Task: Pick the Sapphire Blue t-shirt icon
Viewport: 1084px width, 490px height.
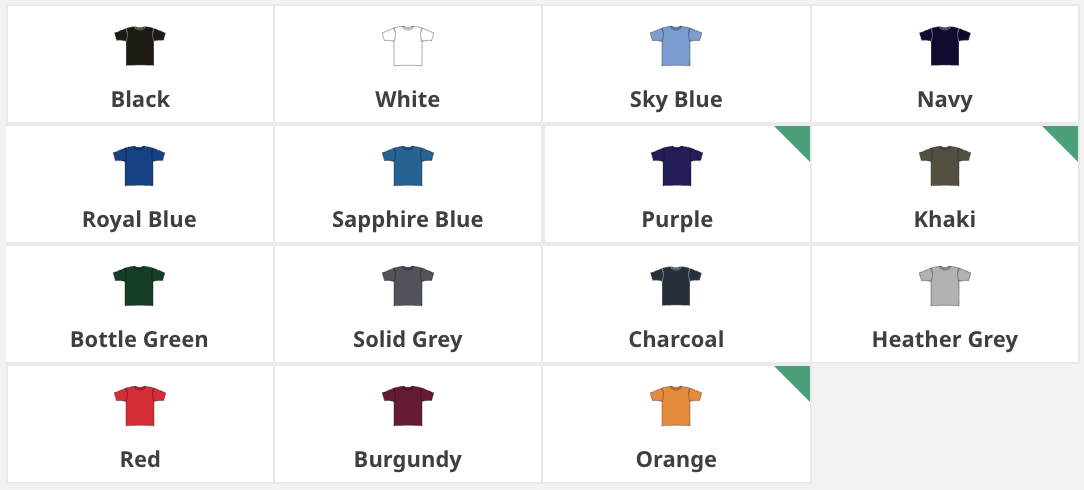Action: point(408,166)
